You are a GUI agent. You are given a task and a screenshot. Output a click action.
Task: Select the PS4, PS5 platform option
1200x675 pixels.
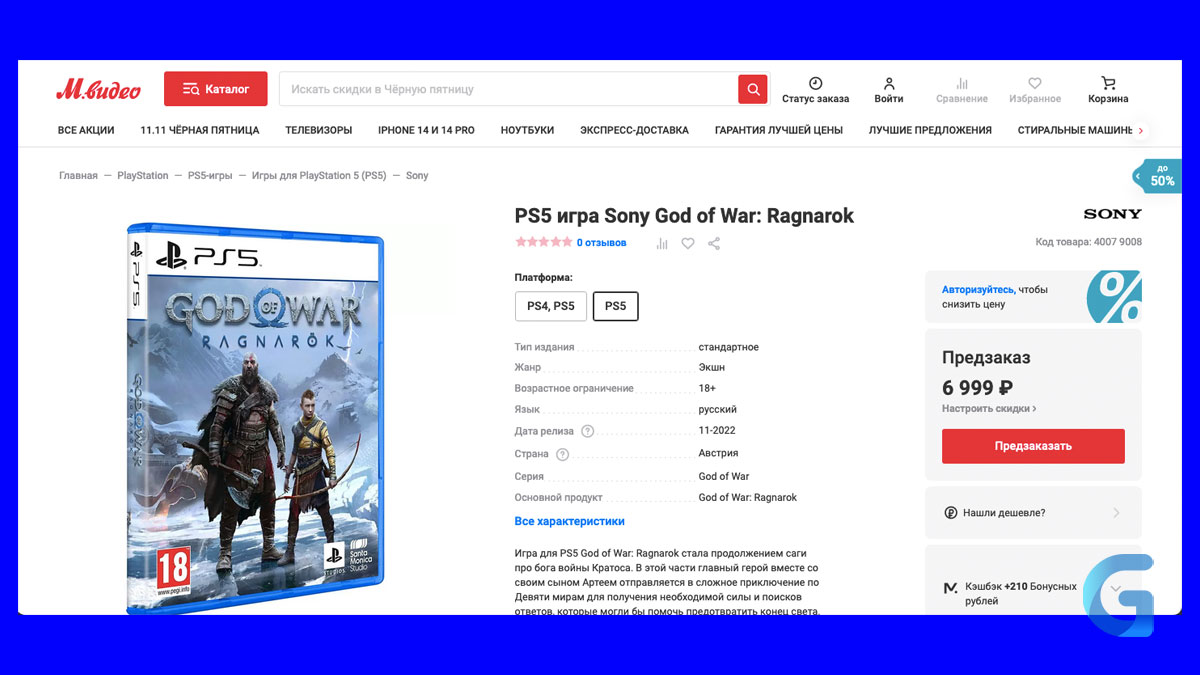(551, 306)
